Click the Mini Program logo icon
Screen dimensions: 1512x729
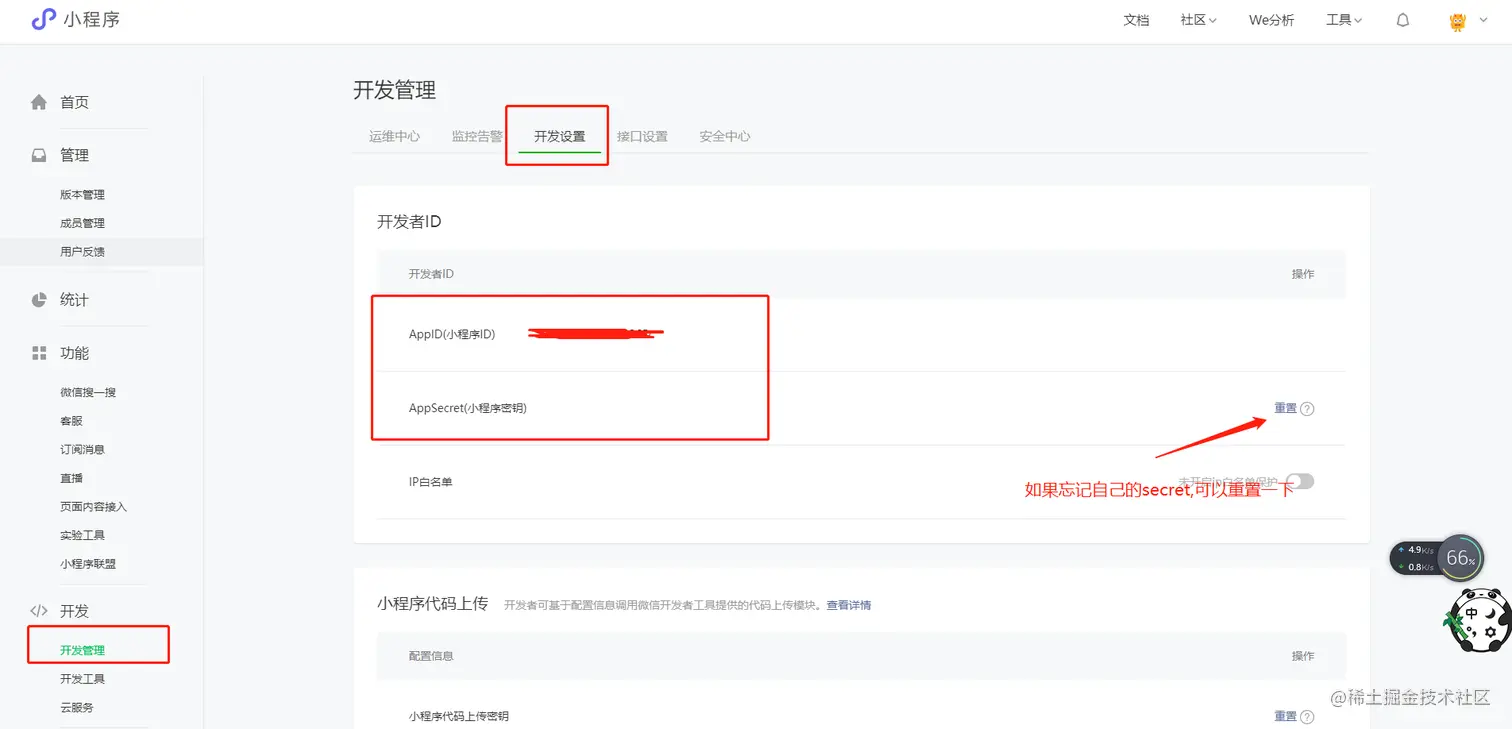pos(43,19)
